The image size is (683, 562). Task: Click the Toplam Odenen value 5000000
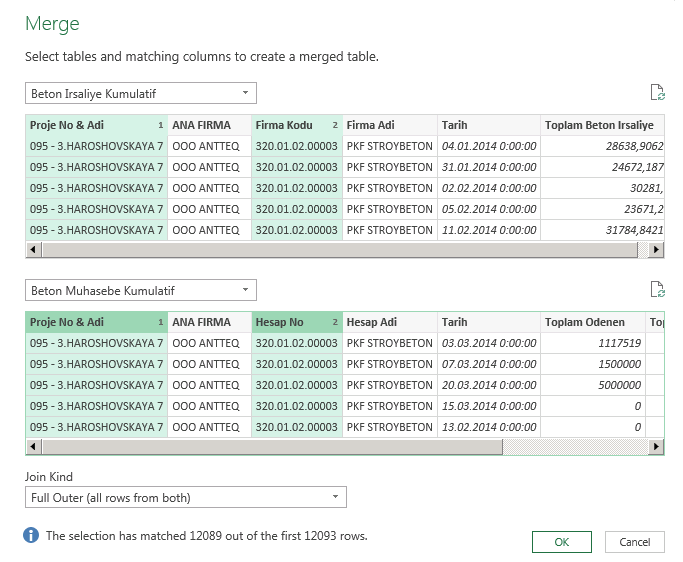[x=593, y=385]
